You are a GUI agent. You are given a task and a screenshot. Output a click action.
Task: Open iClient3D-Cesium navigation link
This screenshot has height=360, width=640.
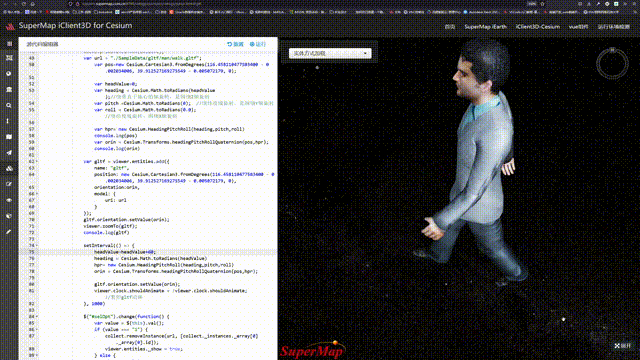[538, 27]
